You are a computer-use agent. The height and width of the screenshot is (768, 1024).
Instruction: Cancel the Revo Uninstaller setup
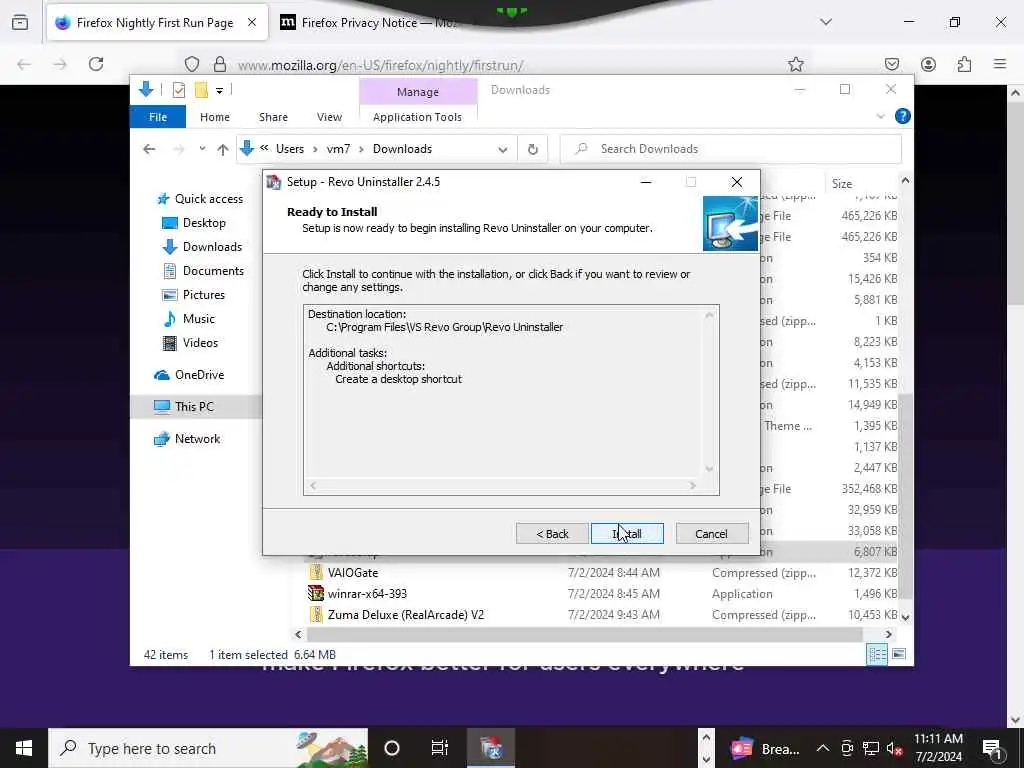click(x=711, y=534)
